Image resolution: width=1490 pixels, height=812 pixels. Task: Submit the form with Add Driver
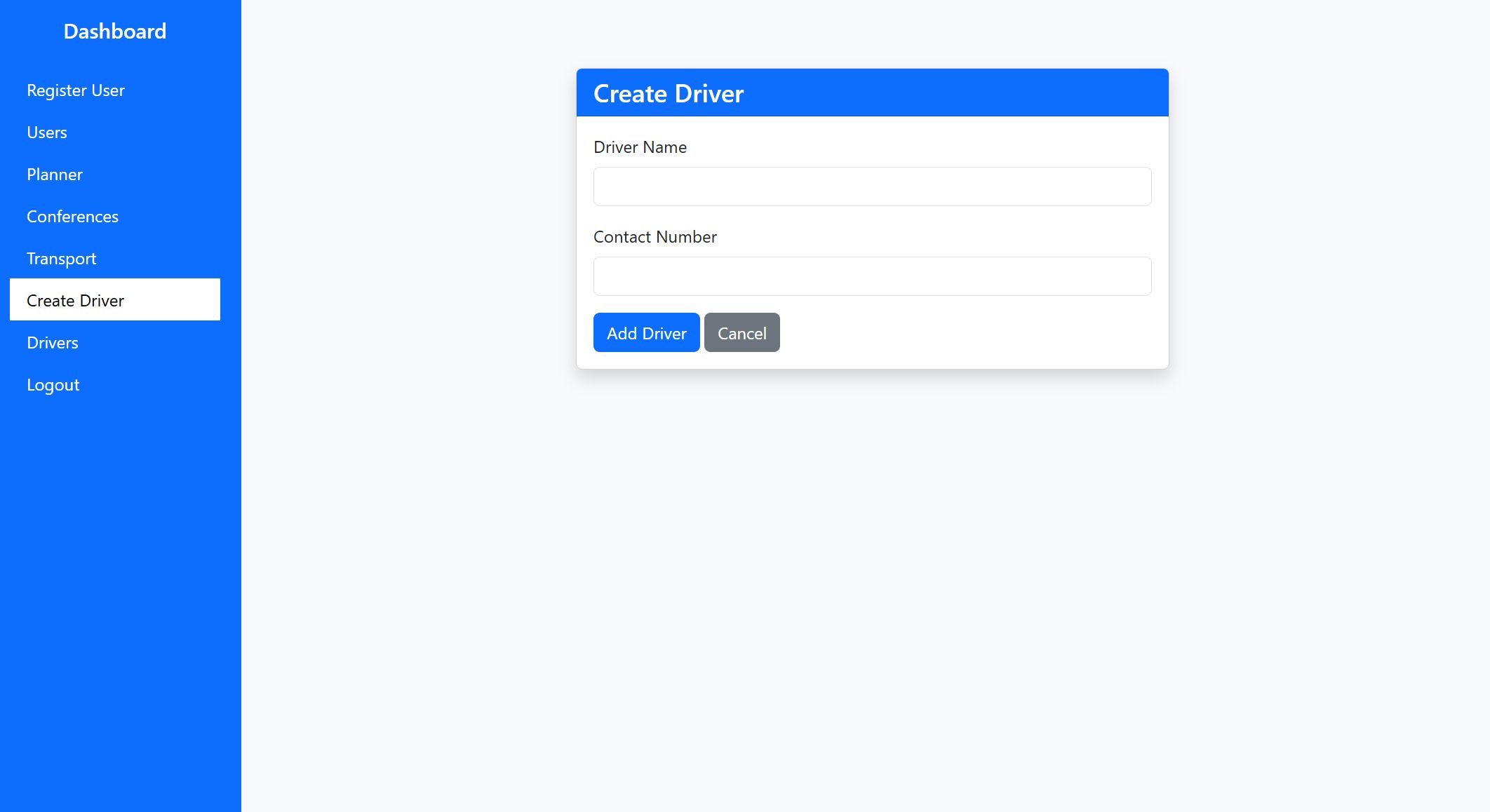[646, 332]
